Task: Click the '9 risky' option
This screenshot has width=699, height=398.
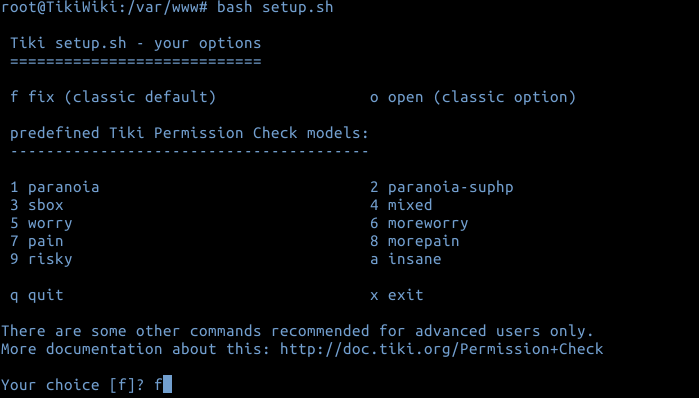Action: tap(41, 259)
